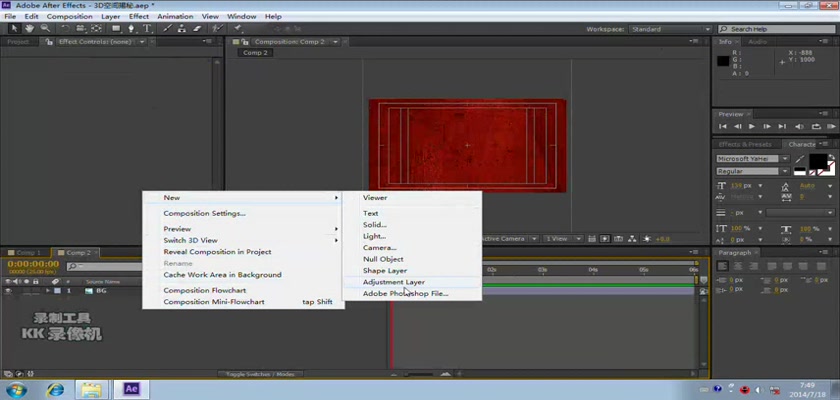Toggle loop option in Preview panel
The image size is (840, 400).
point(816,126)
